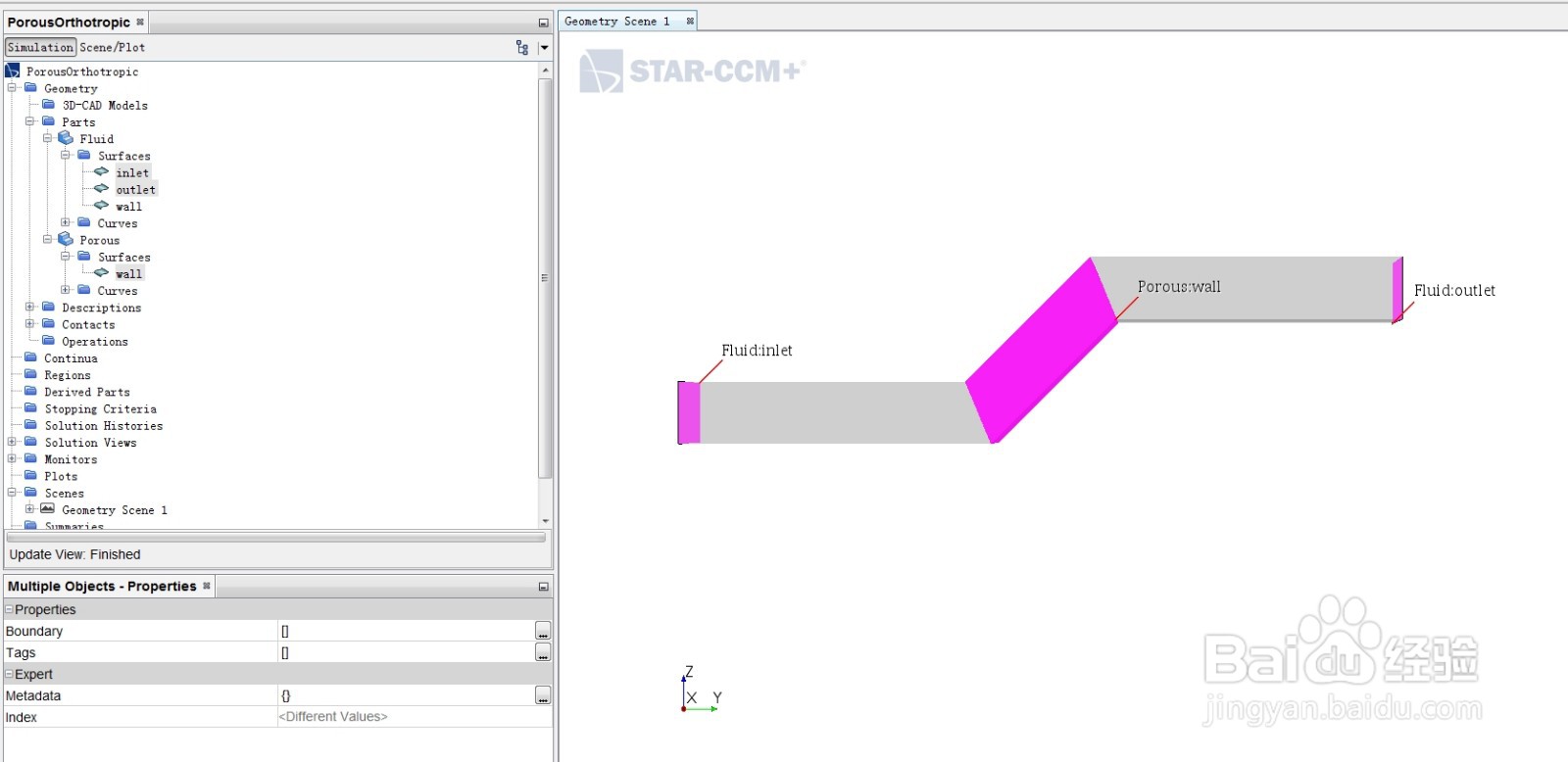
Task: Expand the Fluid Curves node
Action: (x=66, y=222)
